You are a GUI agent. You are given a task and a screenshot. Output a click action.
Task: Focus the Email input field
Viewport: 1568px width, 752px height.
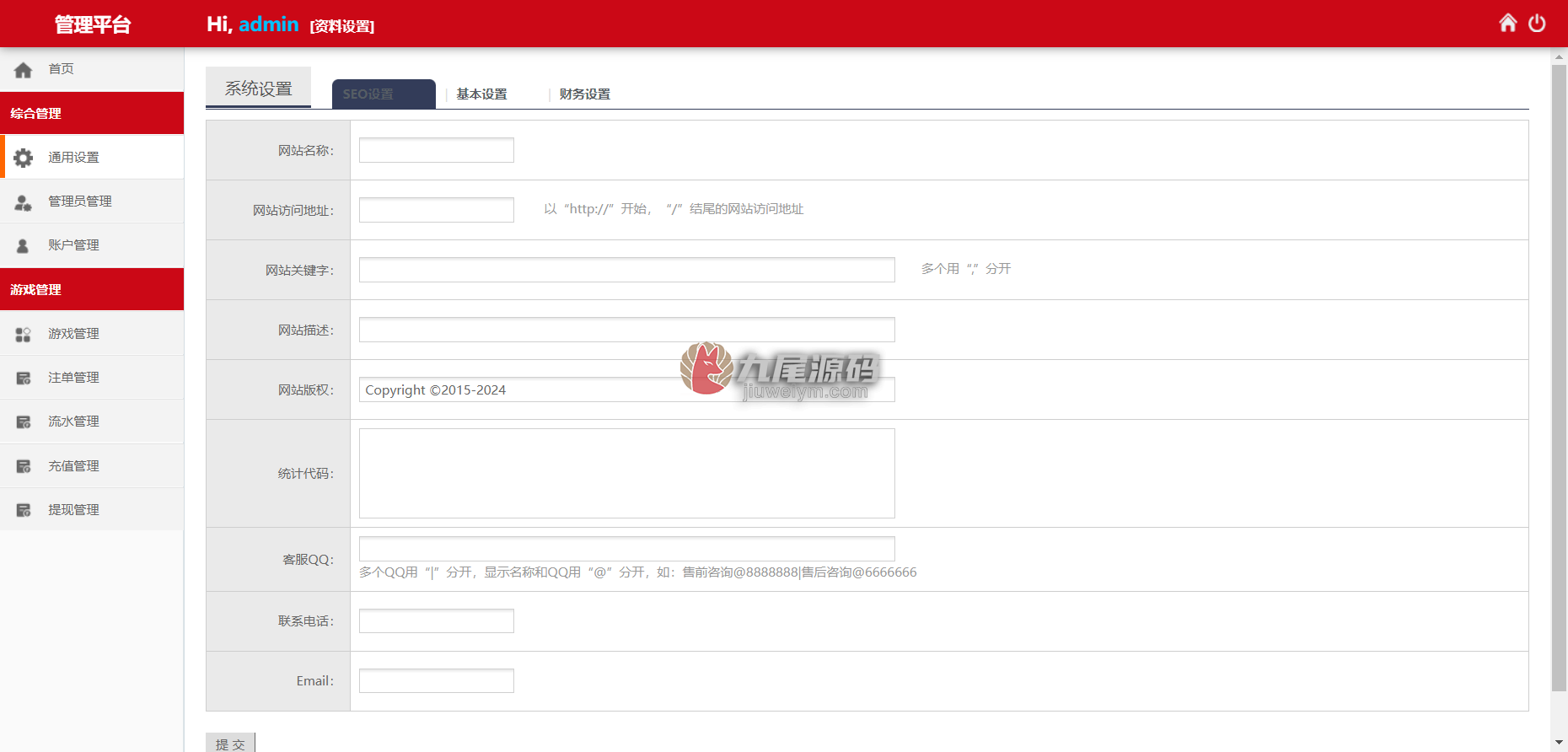[x=437, y=680]
